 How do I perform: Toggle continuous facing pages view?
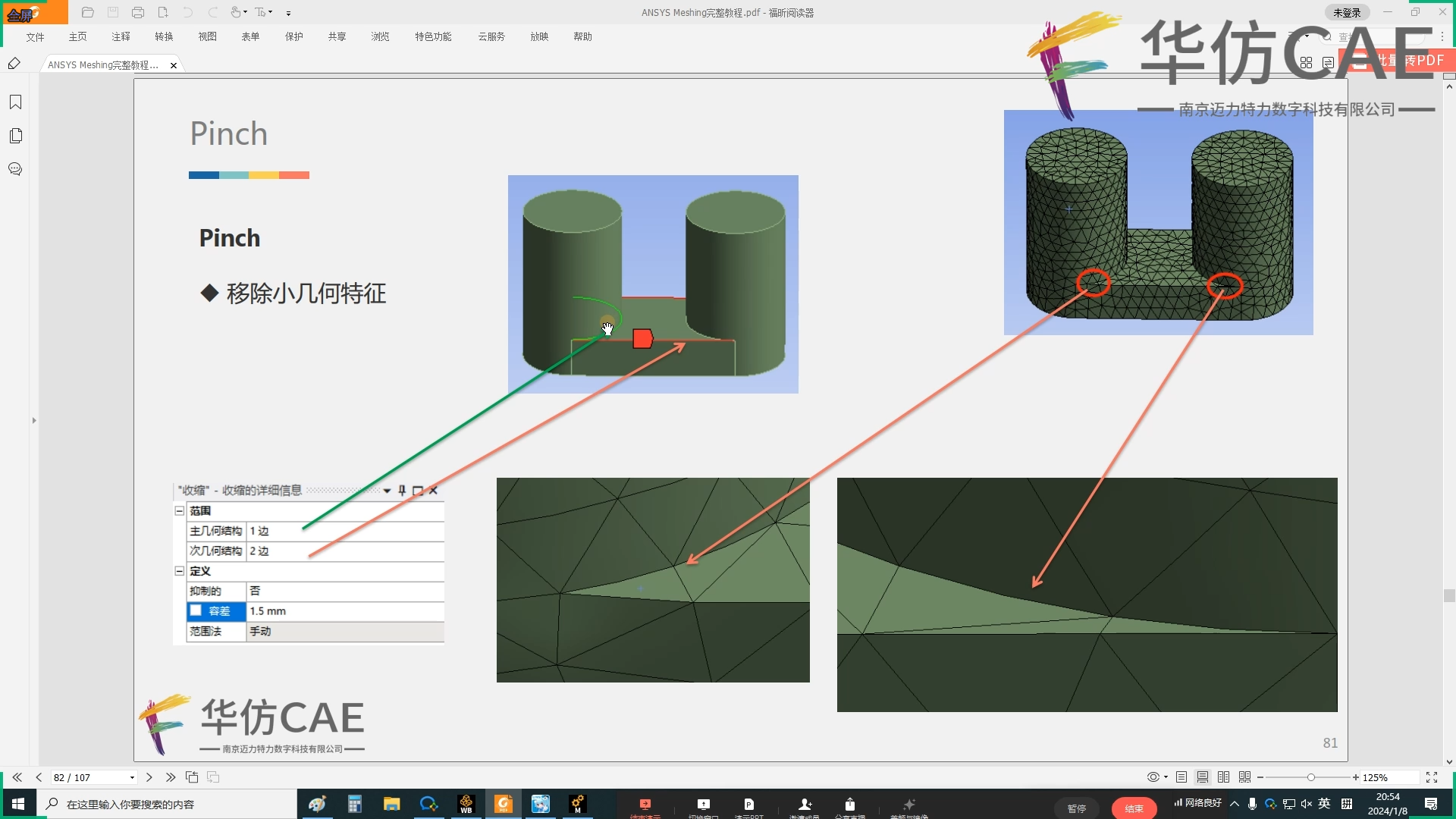click(x=1244, y=777)
